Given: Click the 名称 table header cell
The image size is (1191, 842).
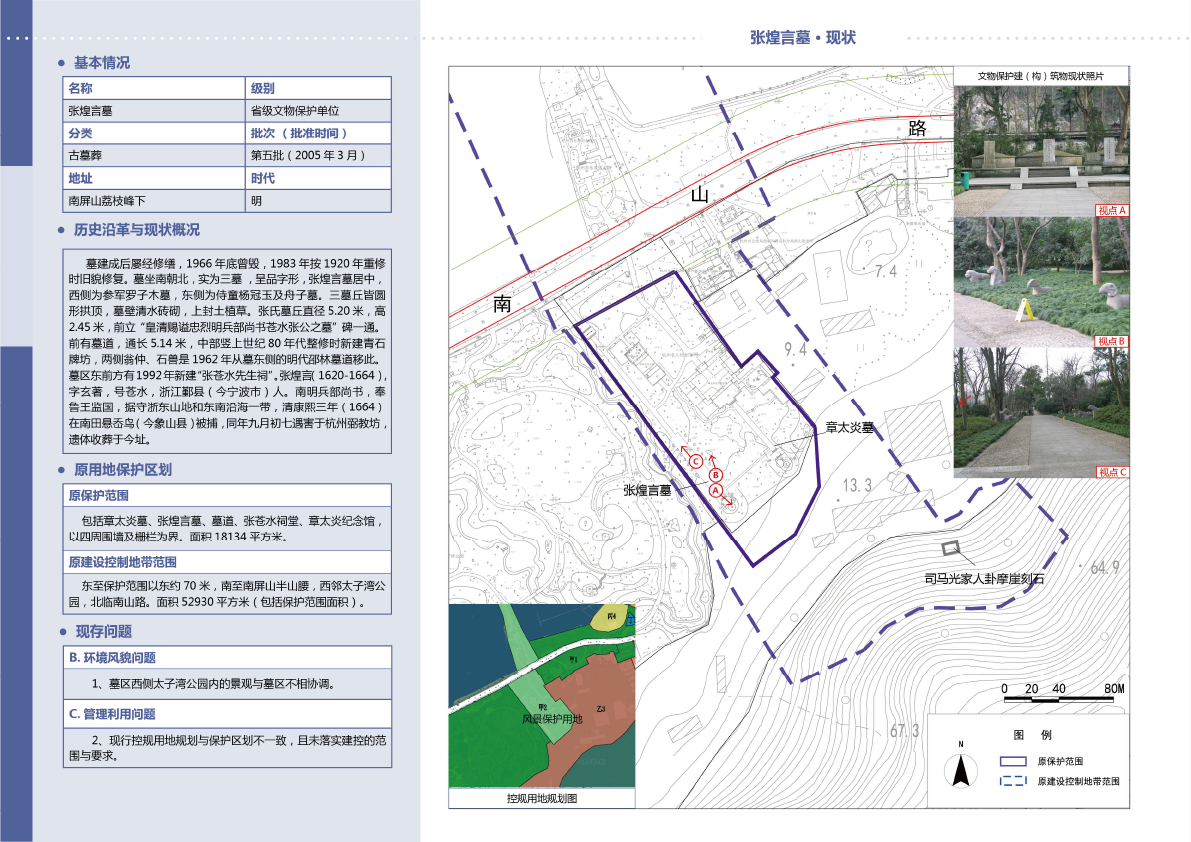Looking at the screenshot, I should pos(154,88).
